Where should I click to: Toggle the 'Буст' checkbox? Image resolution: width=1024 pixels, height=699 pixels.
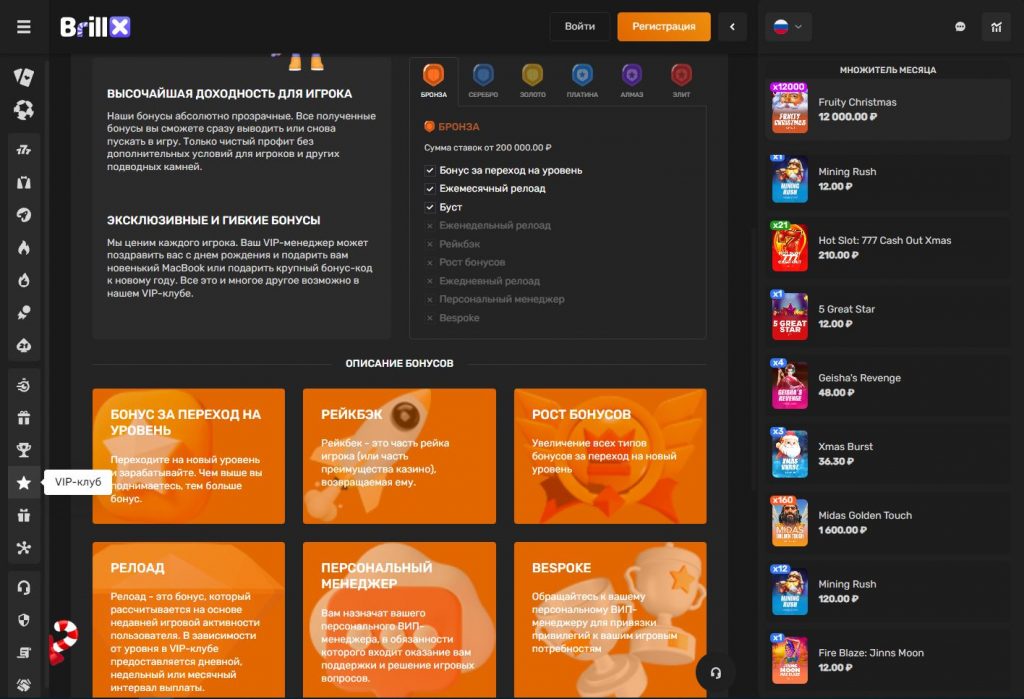(x=430, y=207)
